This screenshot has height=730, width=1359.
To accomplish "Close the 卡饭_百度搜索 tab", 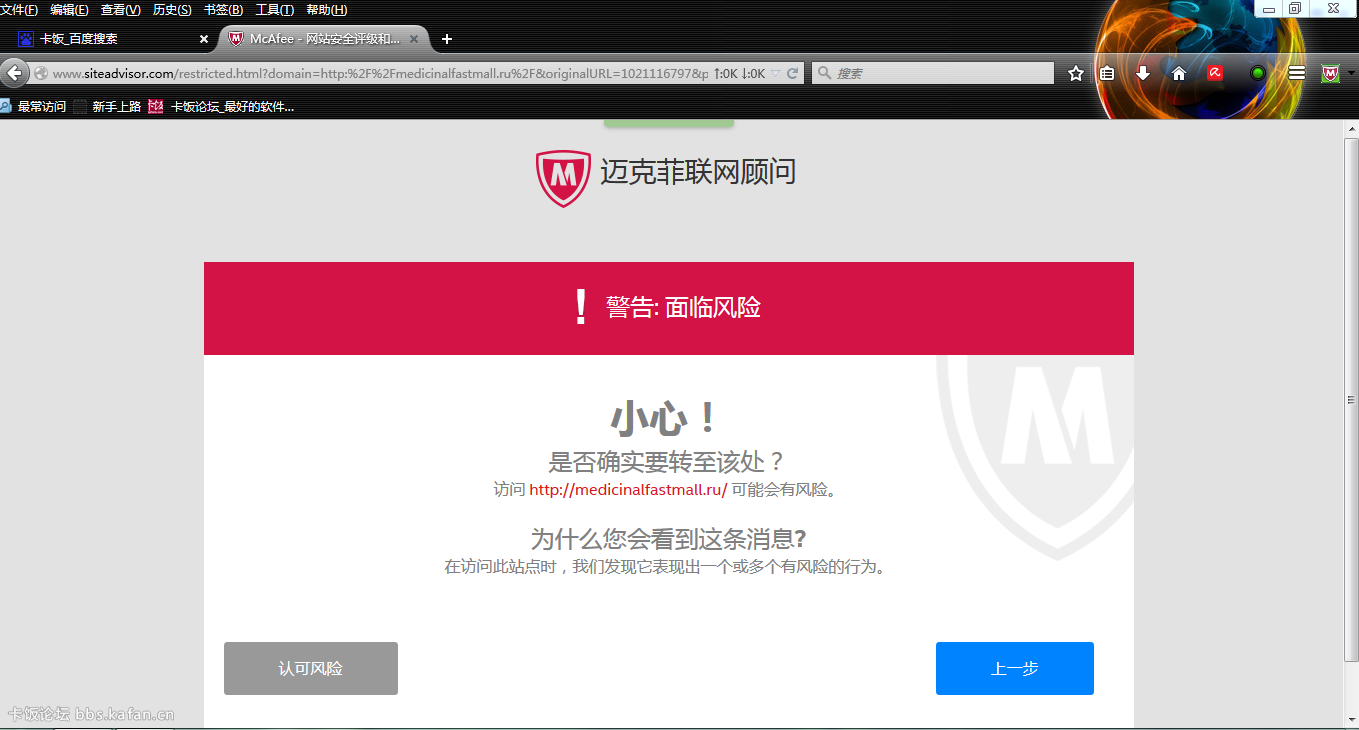I will (x=204, y=39).
